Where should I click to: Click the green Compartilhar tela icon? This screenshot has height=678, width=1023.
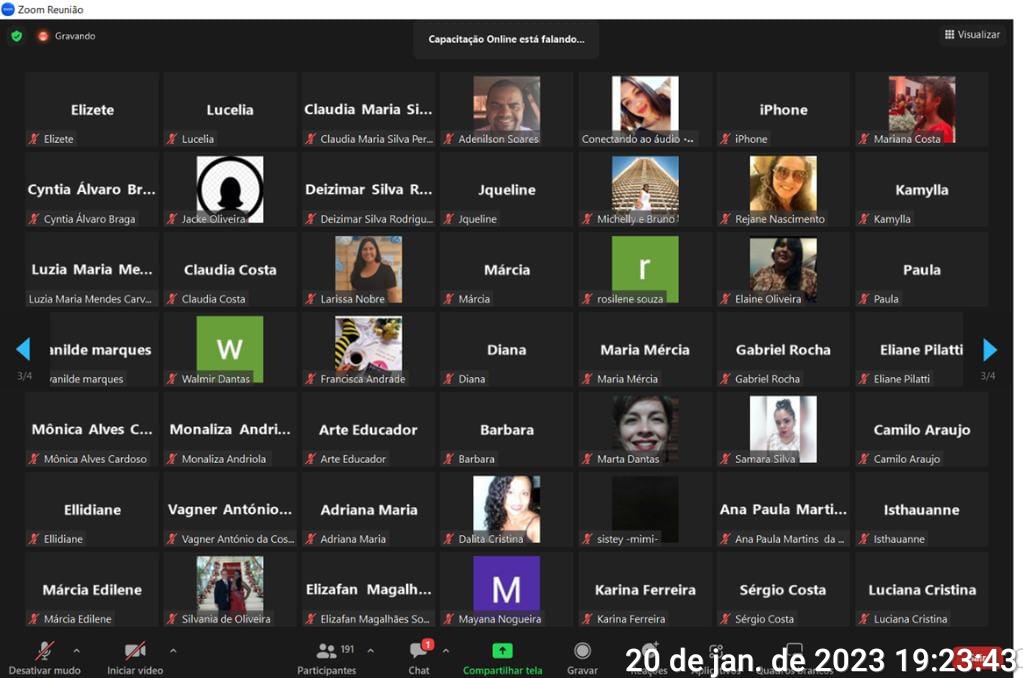click(x=502, y=651)
